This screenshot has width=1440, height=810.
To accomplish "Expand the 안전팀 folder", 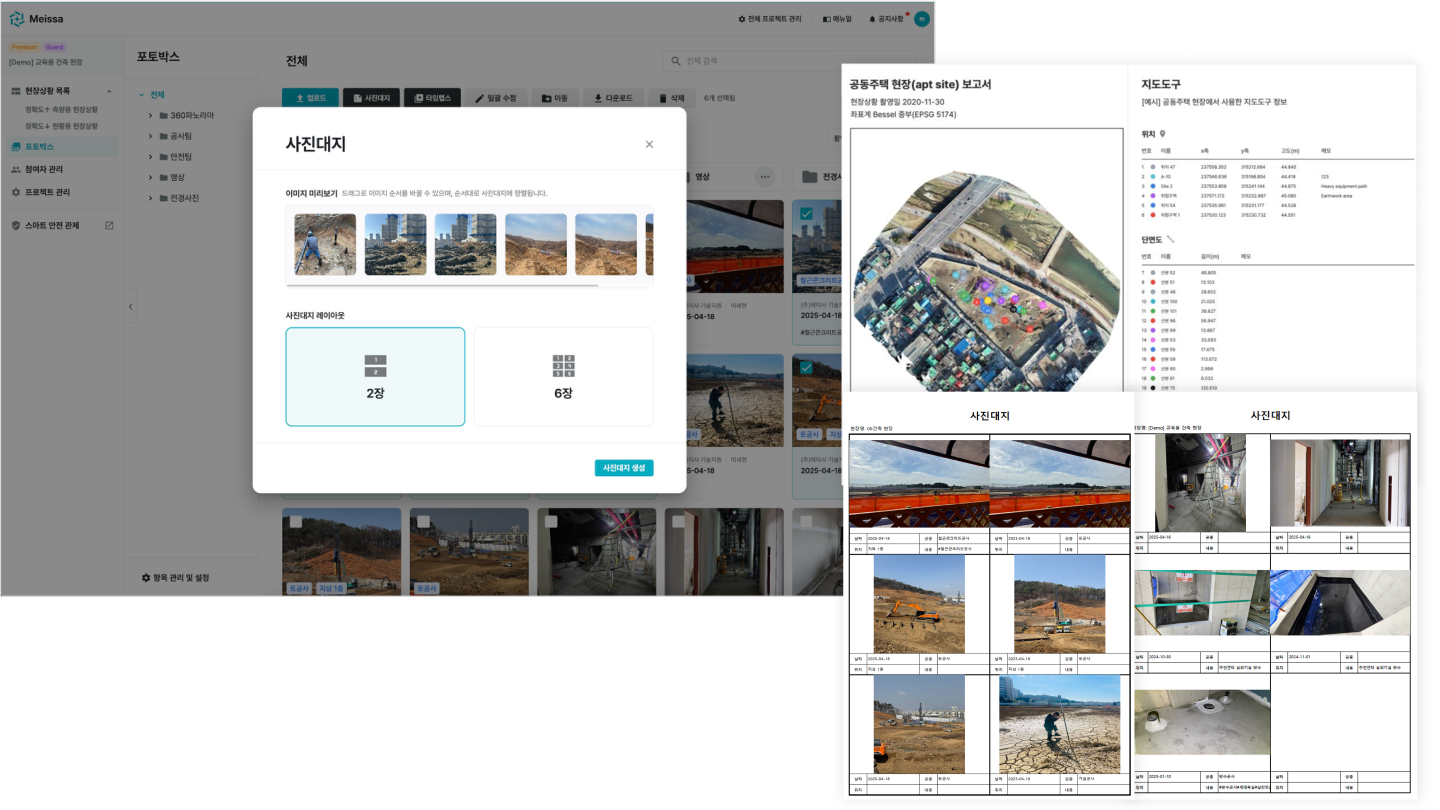I will coord(151,157).
